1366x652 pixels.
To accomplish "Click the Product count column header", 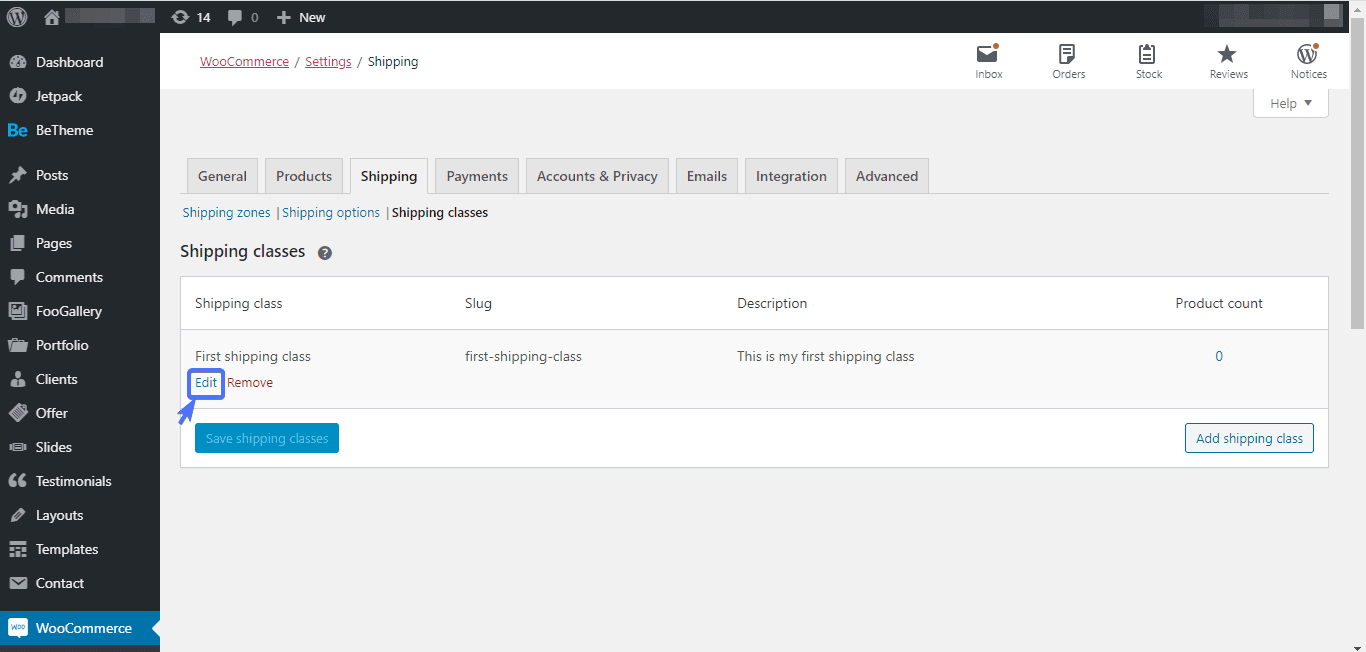I will (1219, 303).
